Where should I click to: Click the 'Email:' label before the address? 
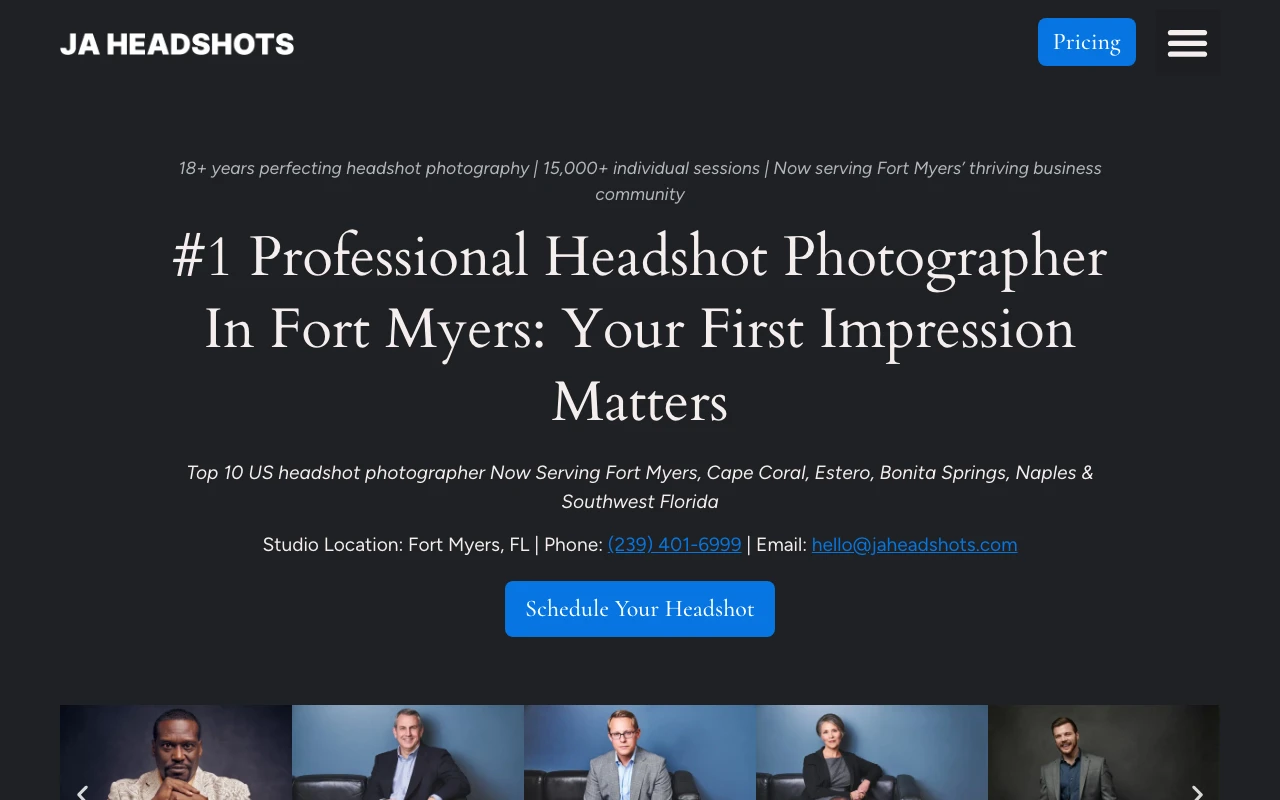(x=781, y=545)
